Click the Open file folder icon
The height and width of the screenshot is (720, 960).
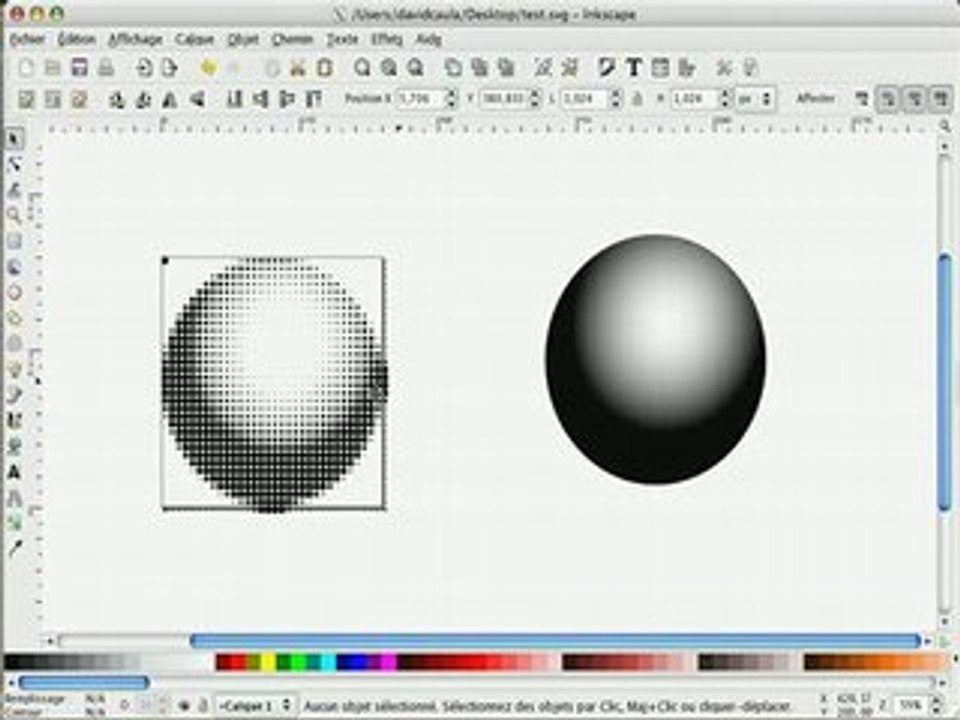pyautogui.click(x=52, y=67)
